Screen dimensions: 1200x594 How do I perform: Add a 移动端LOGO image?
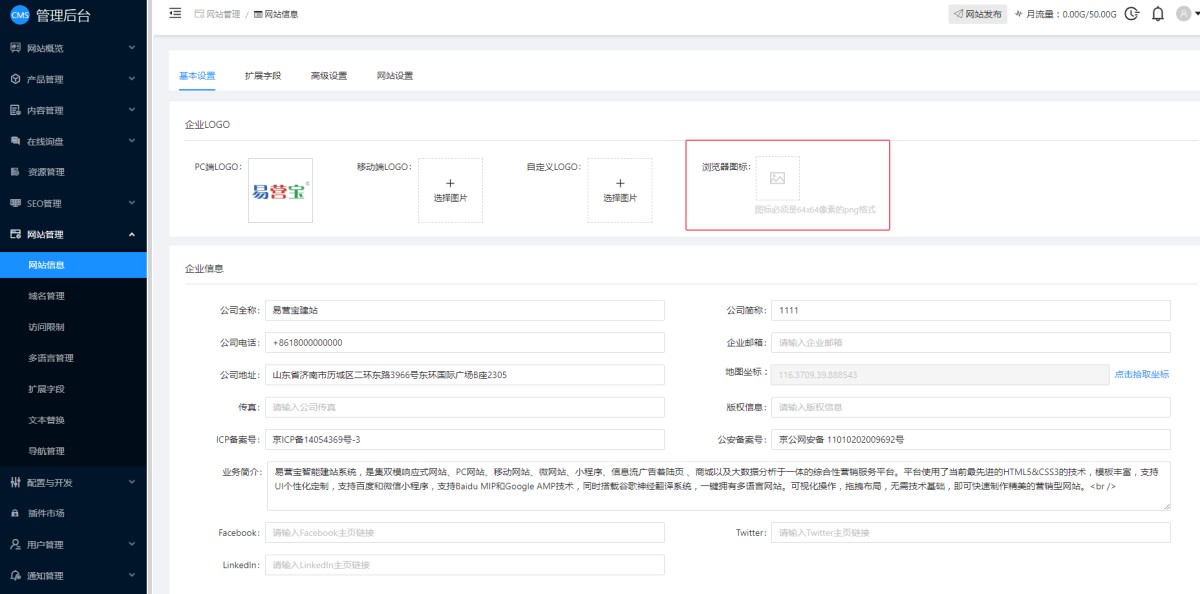(x=450, y=190)
